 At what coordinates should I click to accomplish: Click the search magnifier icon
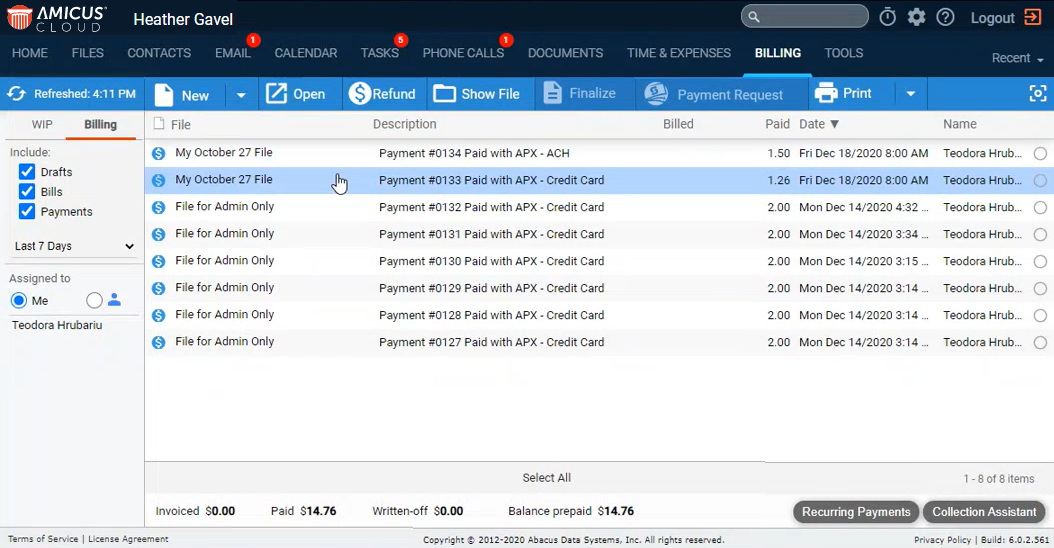point(754,17)
